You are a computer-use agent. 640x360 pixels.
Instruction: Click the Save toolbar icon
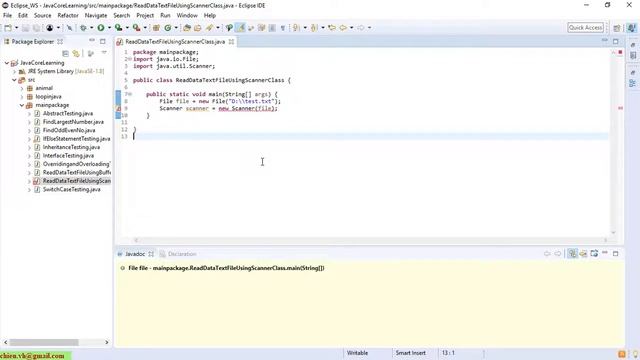pos(25,28)
